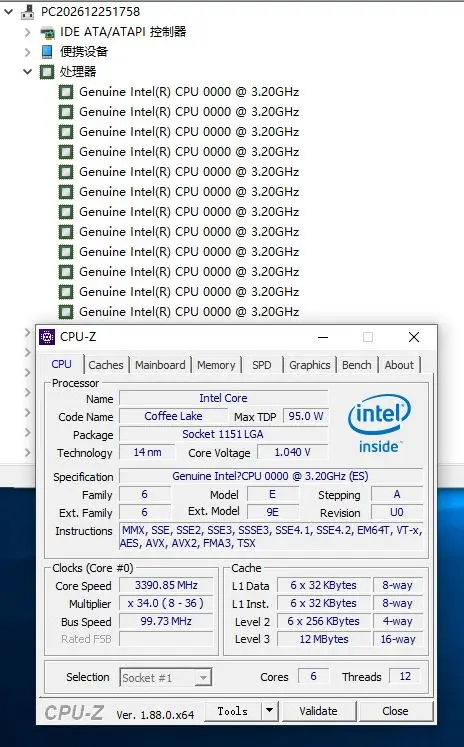
Task: Click the Stepping value A
Action: click(397, 494)
